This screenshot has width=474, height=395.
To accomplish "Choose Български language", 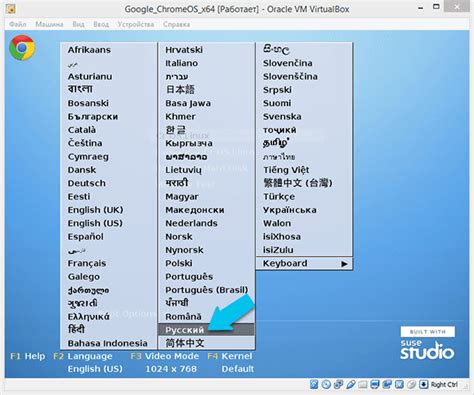I will click(x=93, y=117).
